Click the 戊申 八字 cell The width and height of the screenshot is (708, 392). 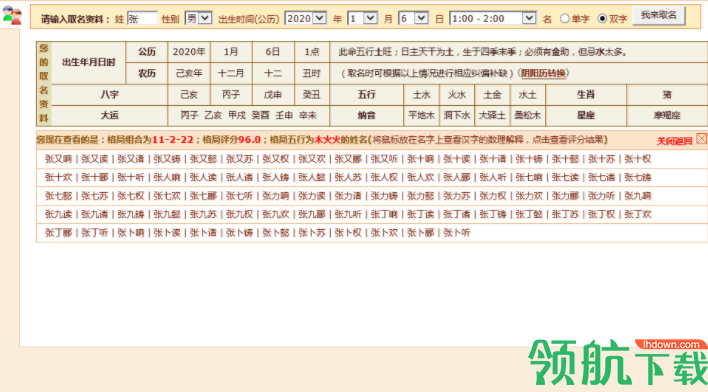click(x=273, y=95)
